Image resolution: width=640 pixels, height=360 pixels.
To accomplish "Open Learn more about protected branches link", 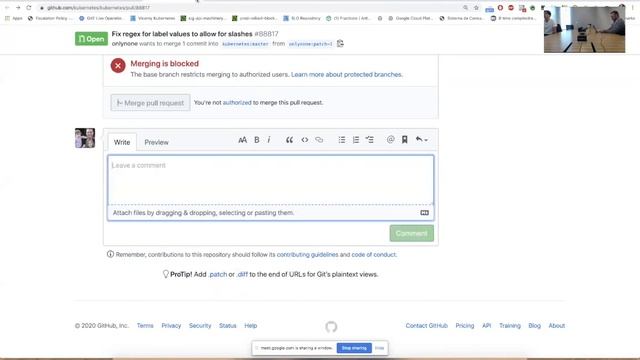I will [347, 75].
